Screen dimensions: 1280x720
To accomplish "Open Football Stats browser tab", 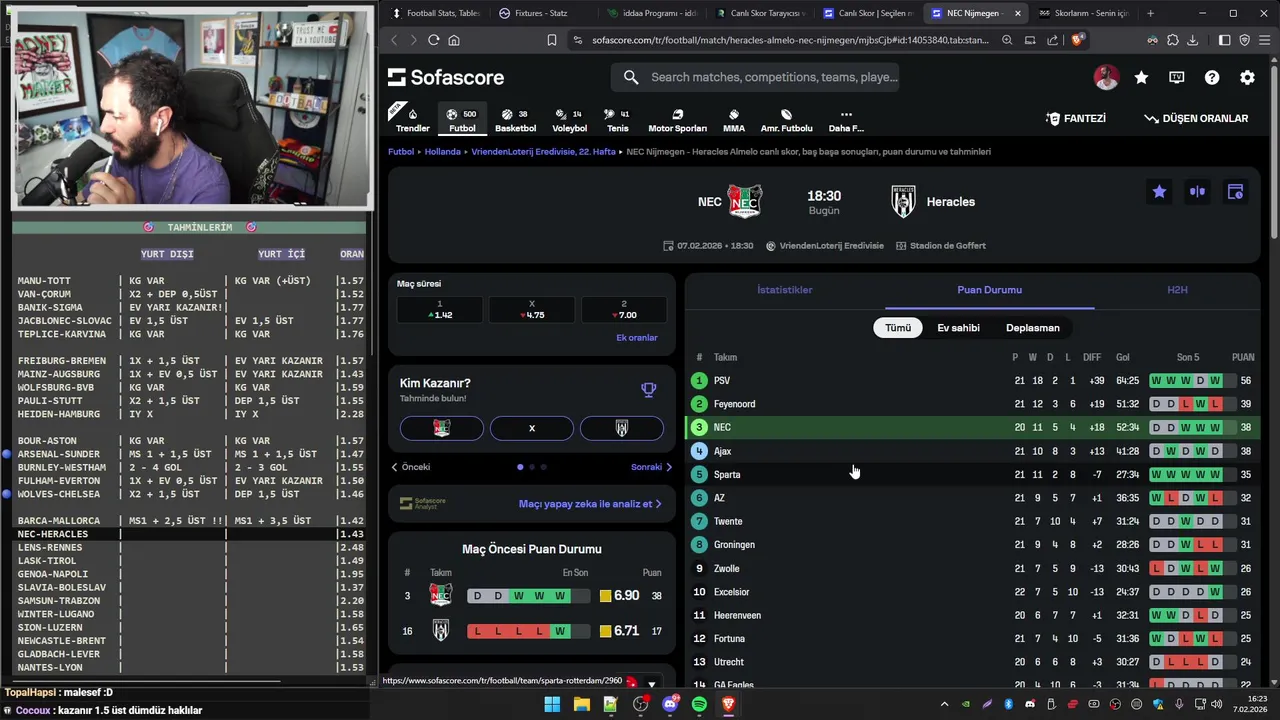I will point(435,13).
